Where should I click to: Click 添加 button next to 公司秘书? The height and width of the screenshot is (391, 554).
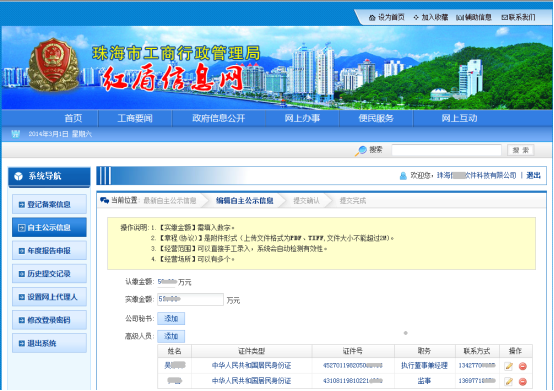pyautogui.click(x=171, y=318)
